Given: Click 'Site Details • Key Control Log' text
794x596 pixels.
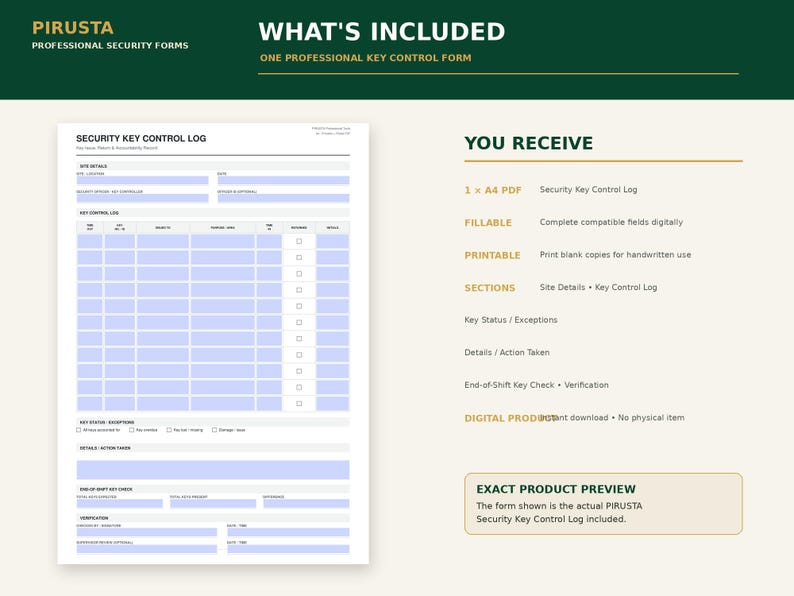Looking at the screenshot, I should click(x=599, y=287).
